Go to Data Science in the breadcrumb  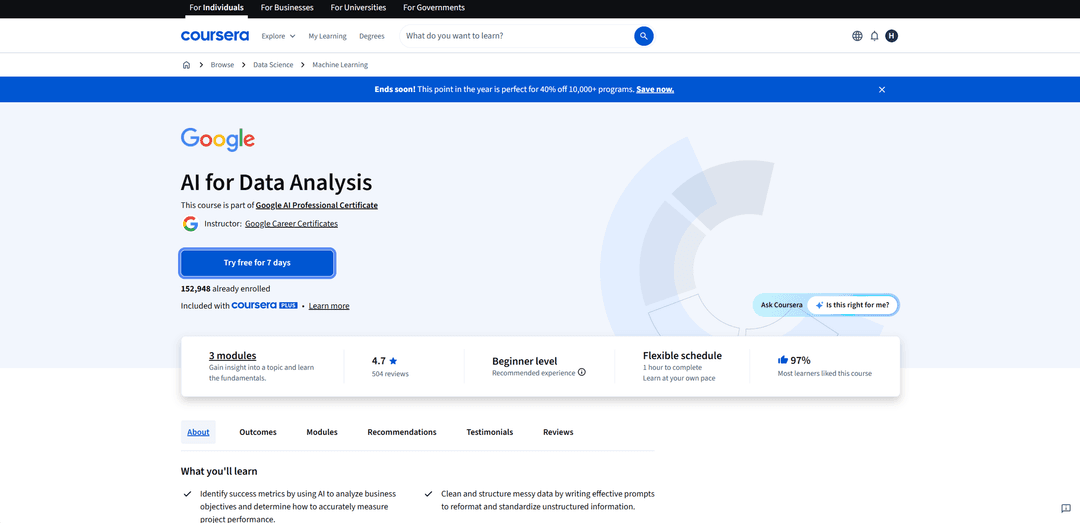tap(273, 65)
